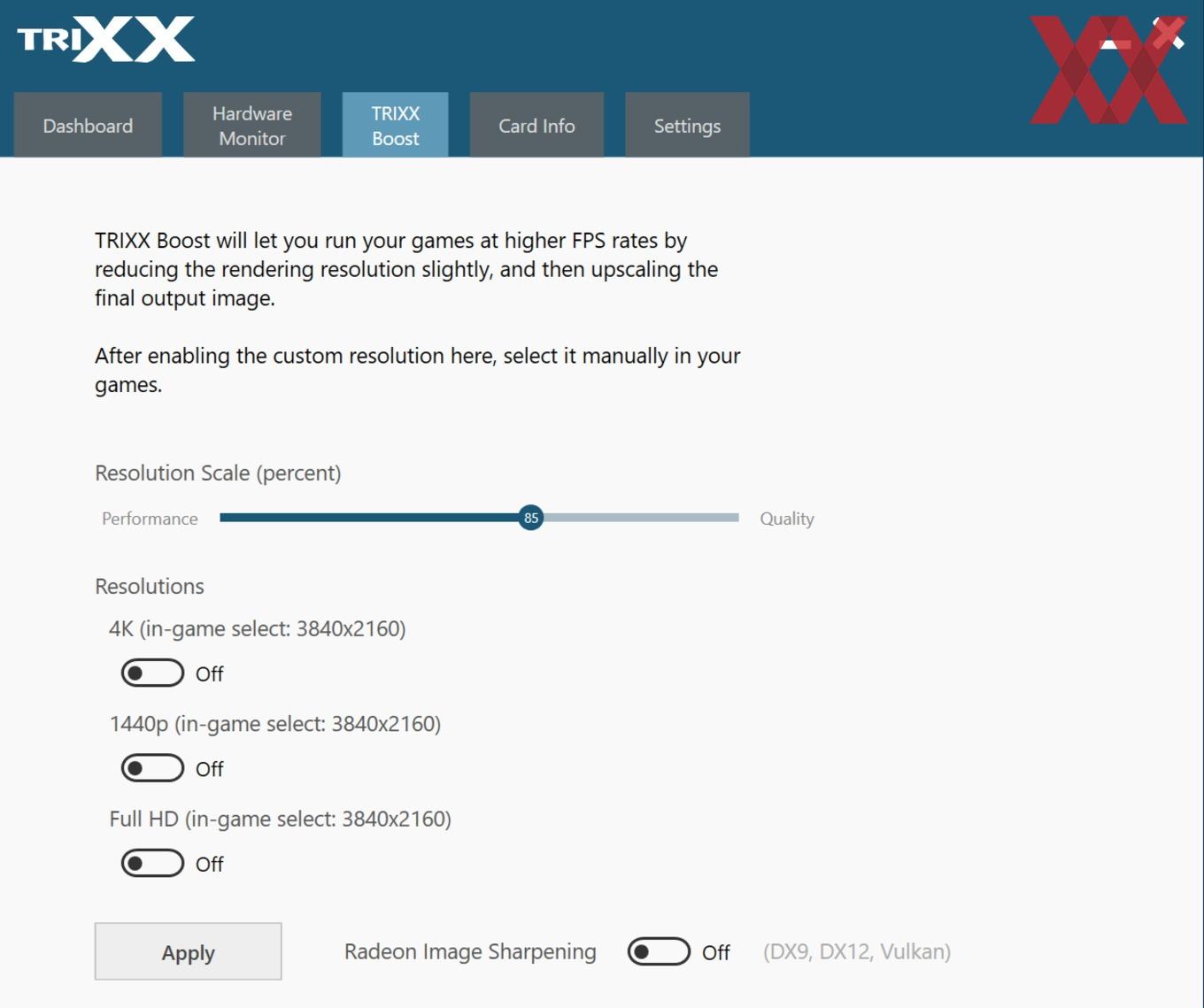Minimize the TRIXX window
Viewport: 1204px width, 1008px height.
coord(1115,43)
